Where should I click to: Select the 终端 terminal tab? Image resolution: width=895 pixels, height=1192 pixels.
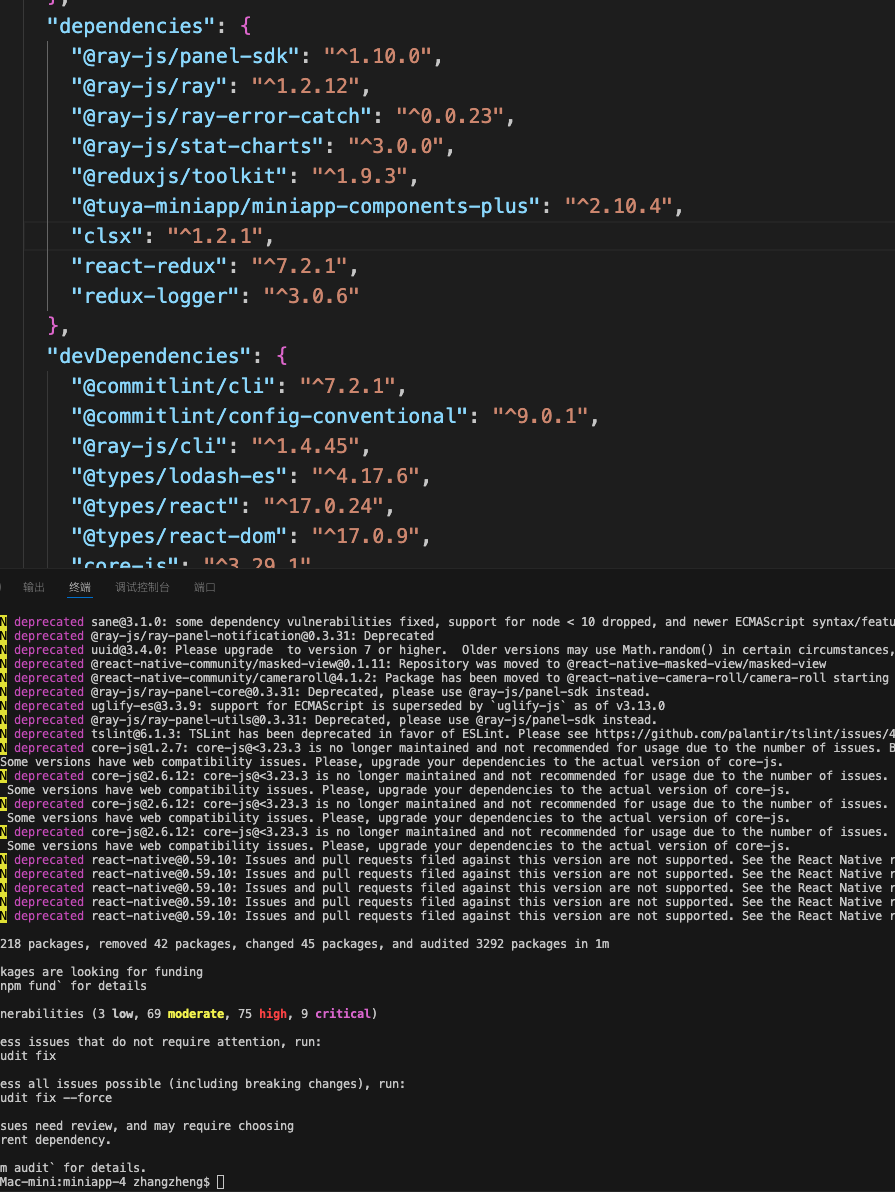[x=80, y=588]
